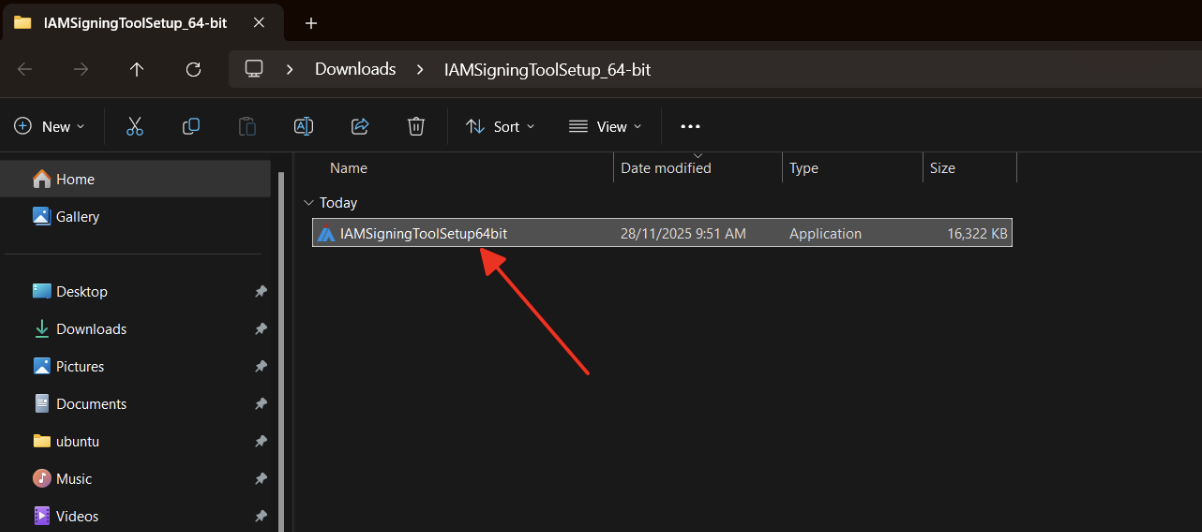Sort by the Name column header

pos(348,168)
